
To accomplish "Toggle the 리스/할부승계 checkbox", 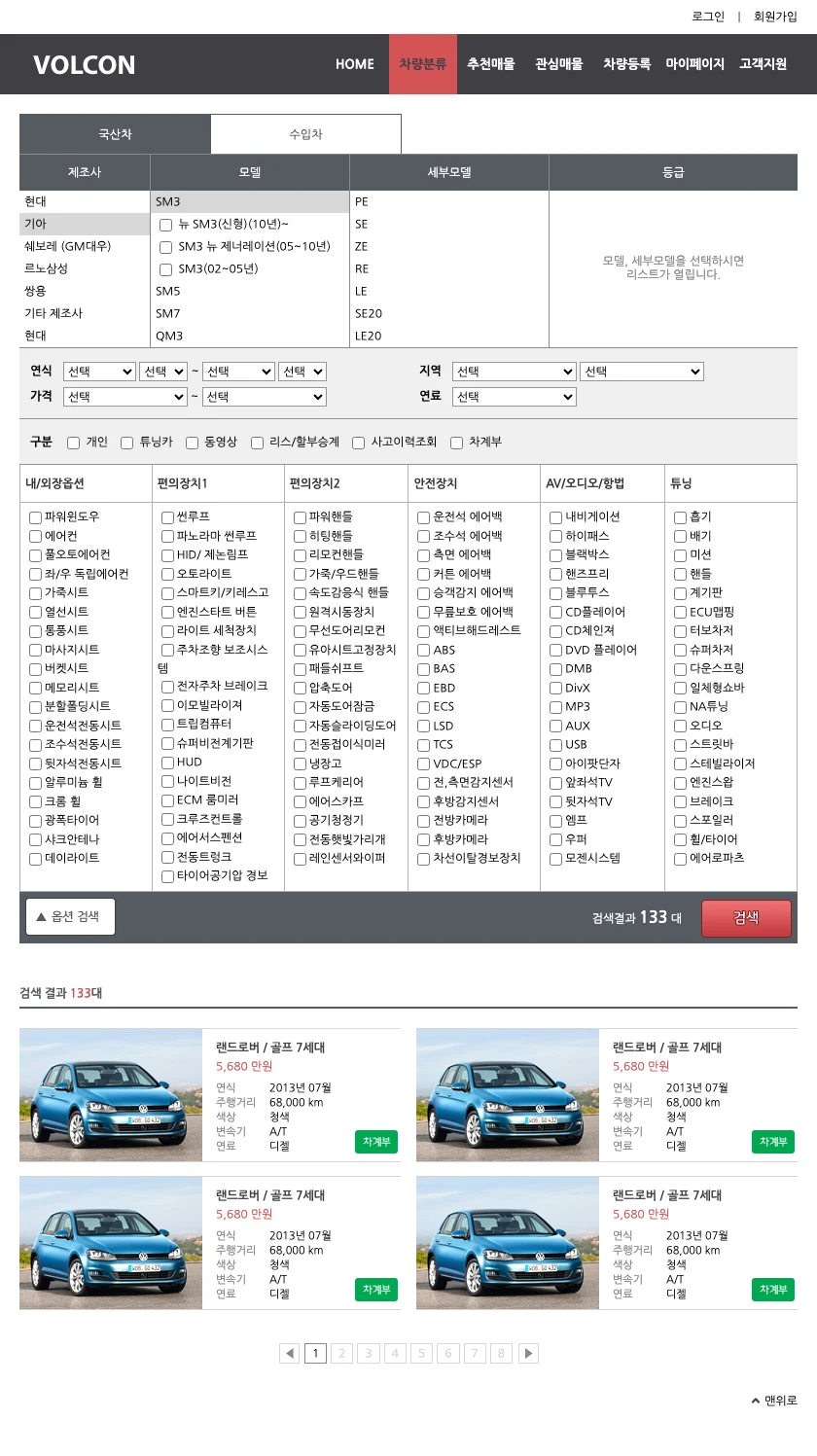I will coord(257,443).
